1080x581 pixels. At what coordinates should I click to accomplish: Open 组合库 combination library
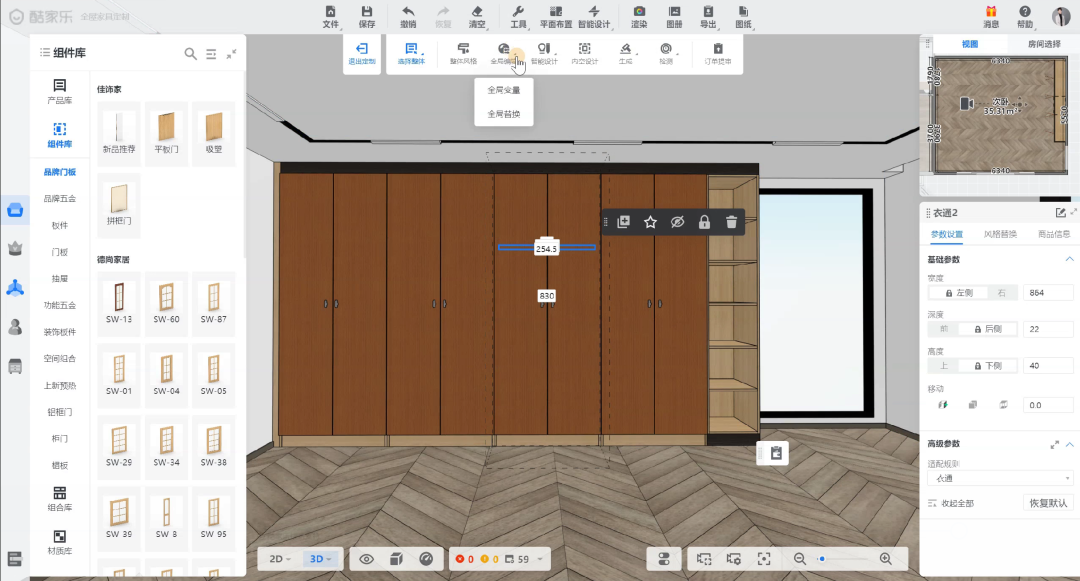[x=59, y=498]
